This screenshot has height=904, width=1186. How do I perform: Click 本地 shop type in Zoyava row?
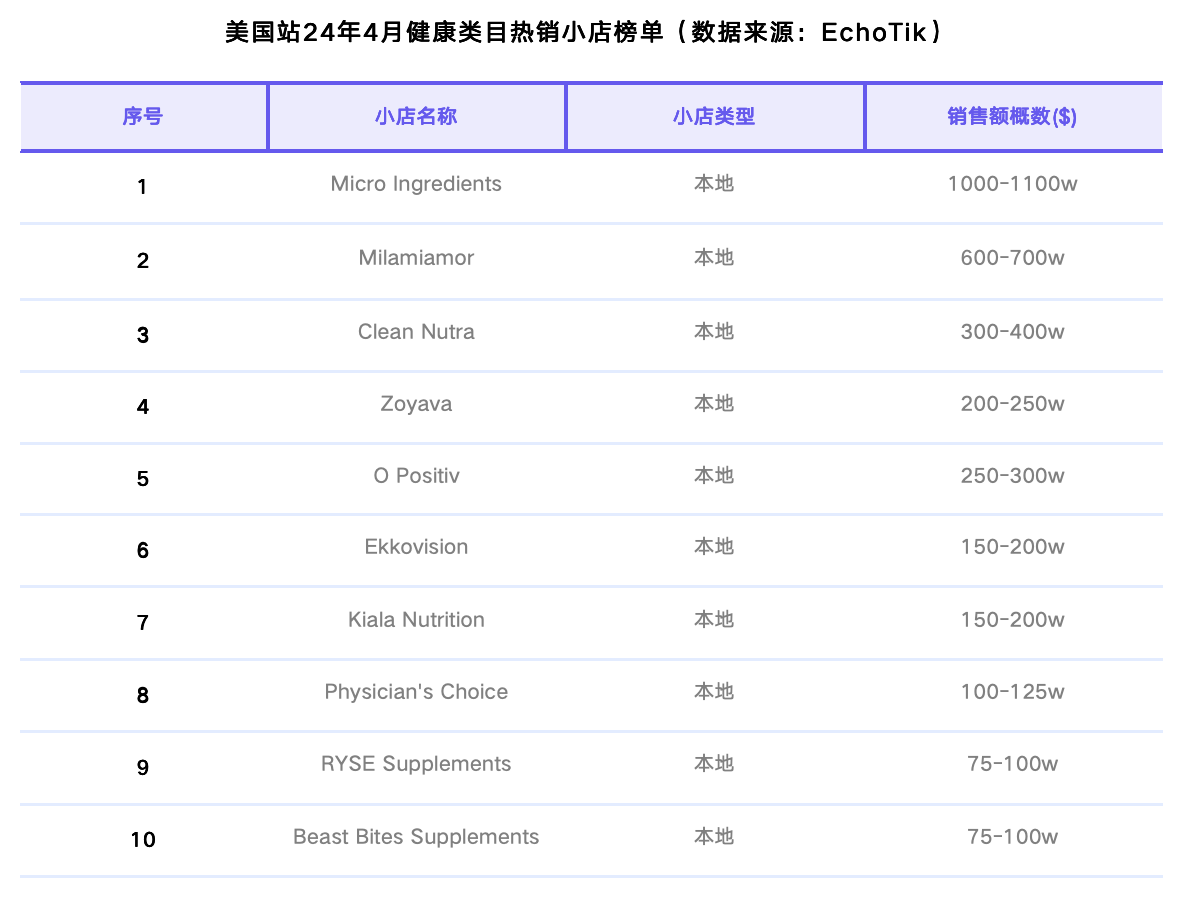coord(714,404)
